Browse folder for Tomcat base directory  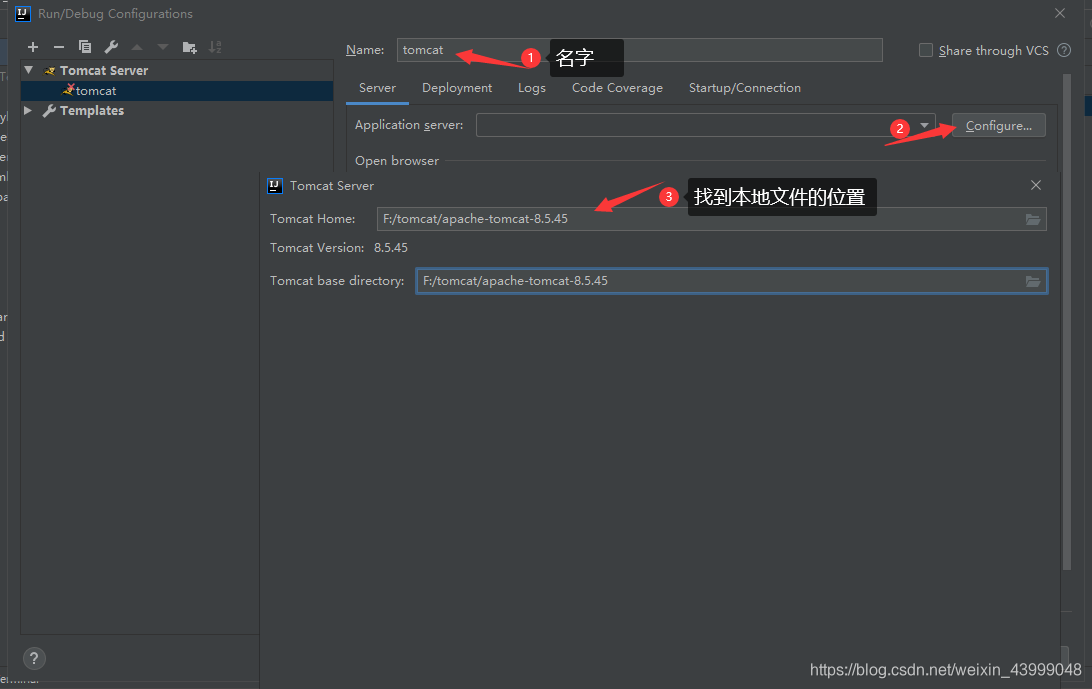1033,281
